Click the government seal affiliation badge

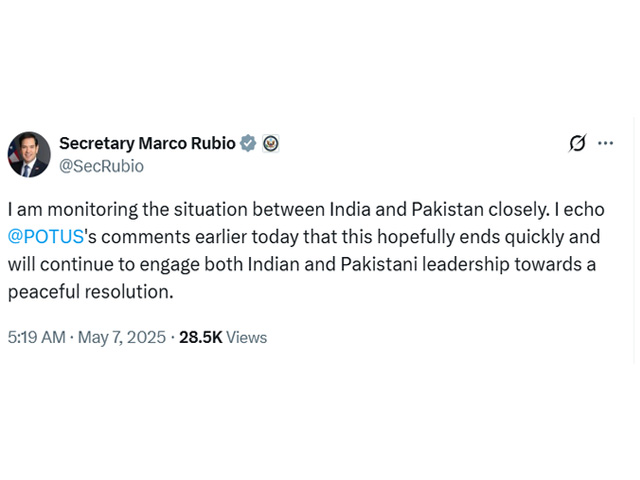point(270,143)
